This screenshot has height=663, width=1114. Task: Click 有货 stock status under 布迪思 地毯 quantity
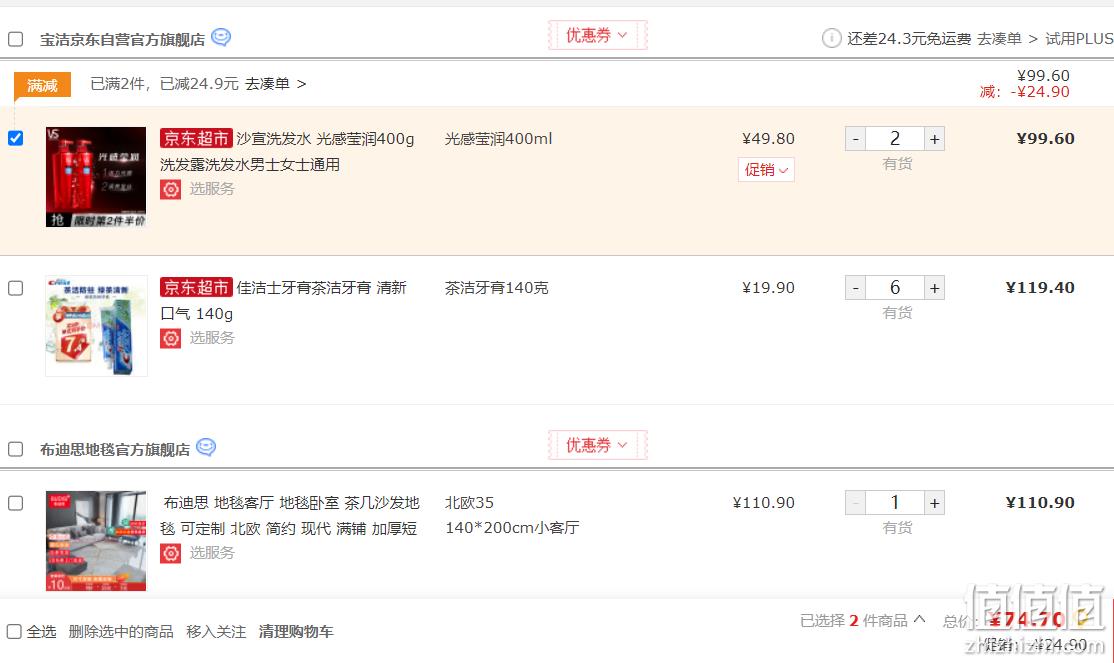point(897,527)
